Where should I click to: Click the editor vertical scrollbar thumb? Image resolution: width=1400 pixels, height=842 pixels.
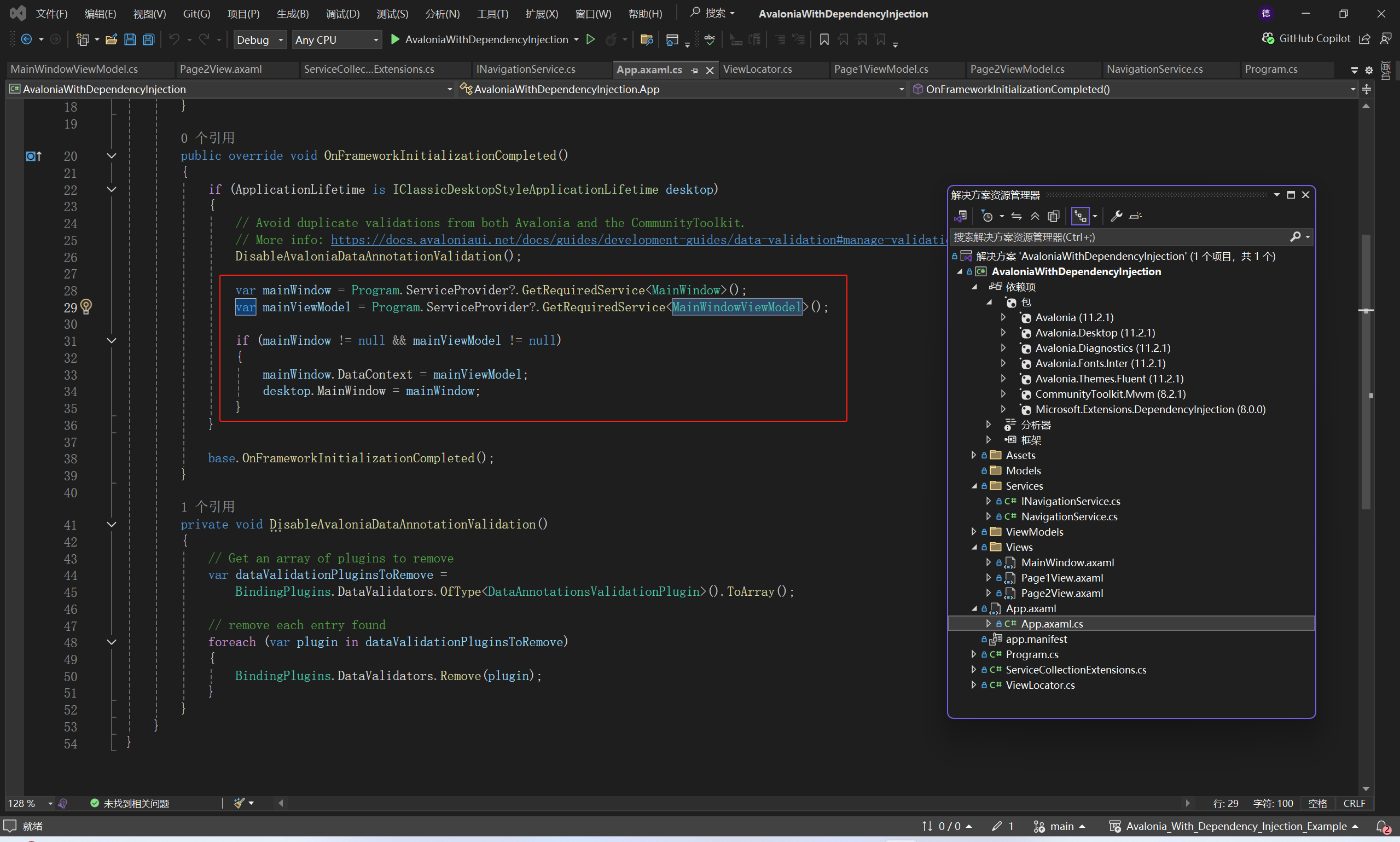click(1366, 371)
